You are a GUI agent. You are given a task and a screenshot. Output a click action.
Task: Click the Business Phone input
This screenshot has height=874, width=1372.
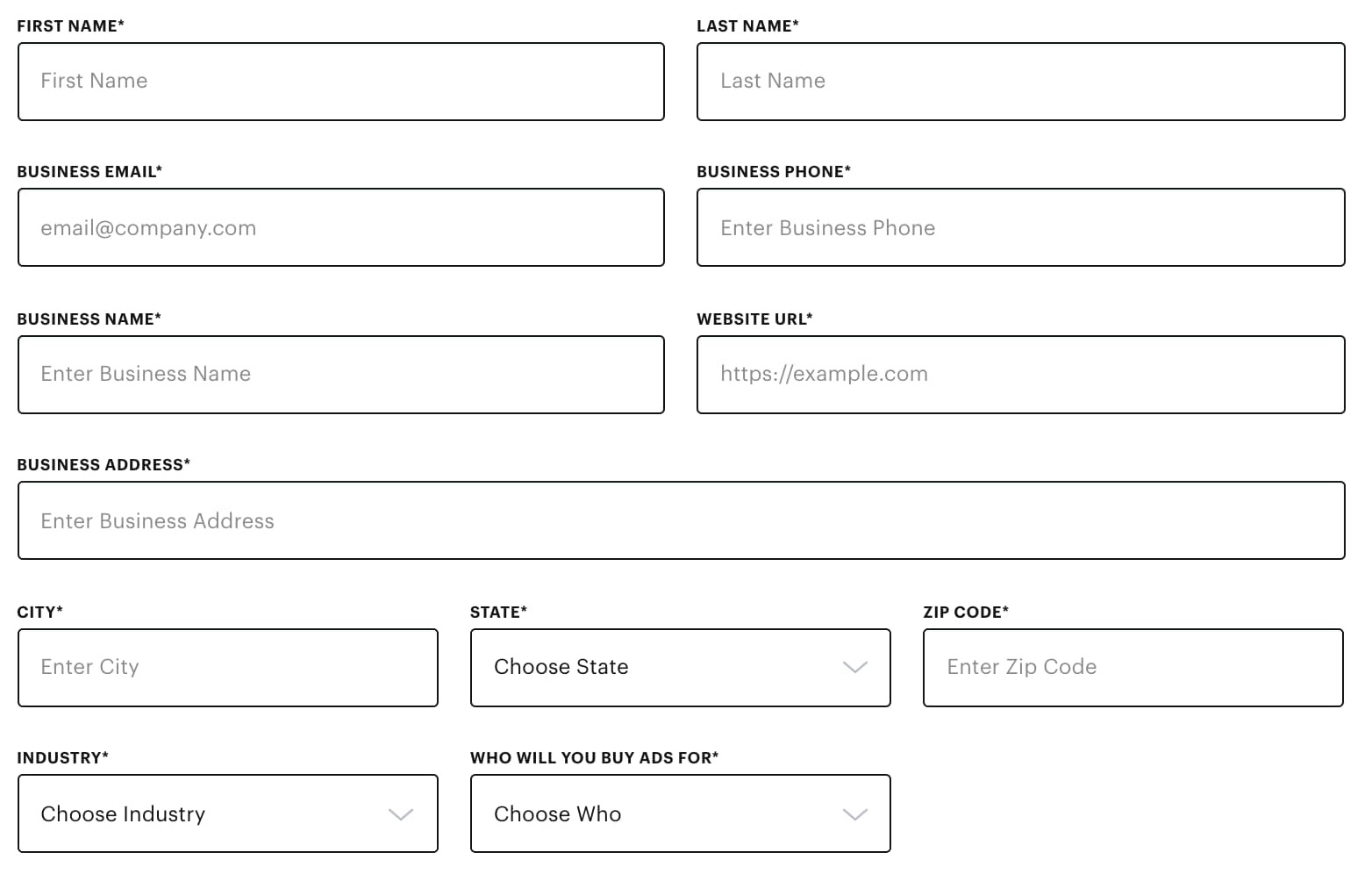coord(1020,227)
